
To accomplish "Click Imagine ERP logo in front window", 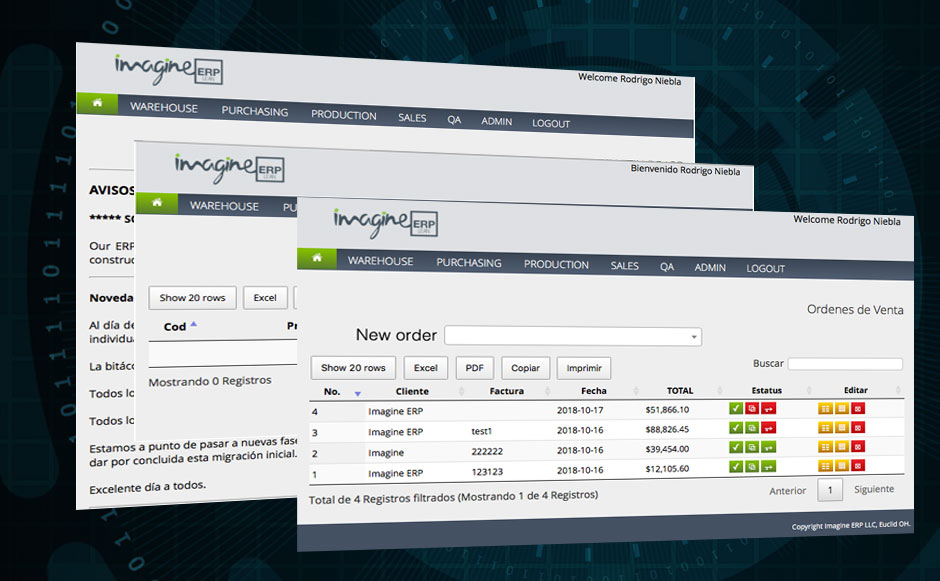I will click(x=385, y=222).
